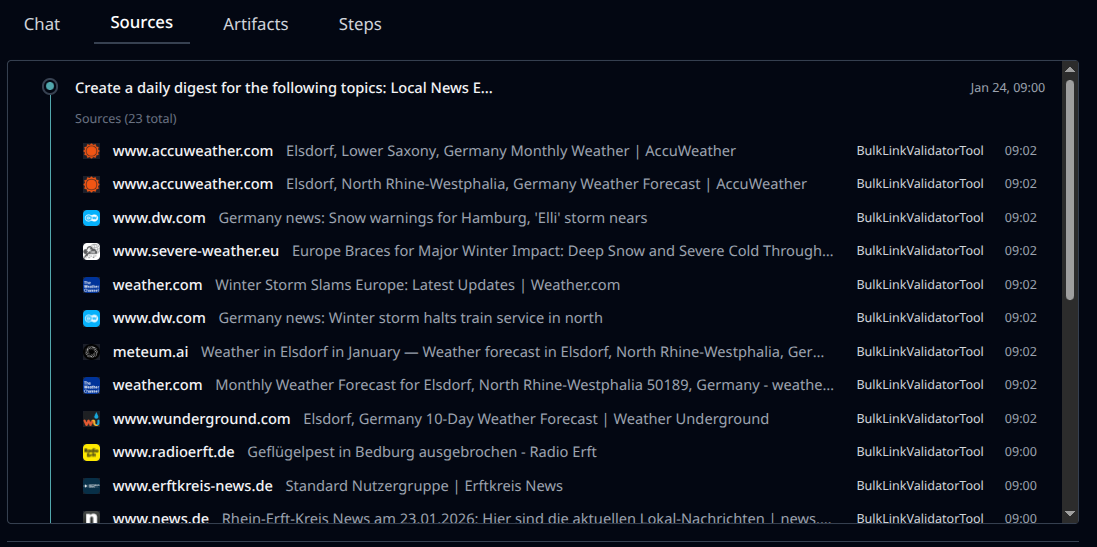Select the Sources tab

[x=141, y=22]
